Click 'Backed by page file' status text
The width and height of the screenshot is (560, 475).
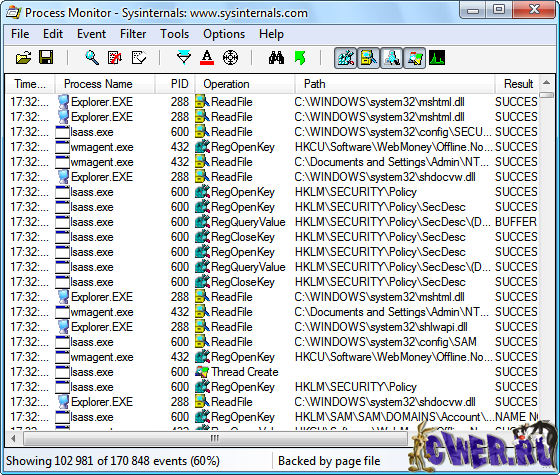click(329, 461)
